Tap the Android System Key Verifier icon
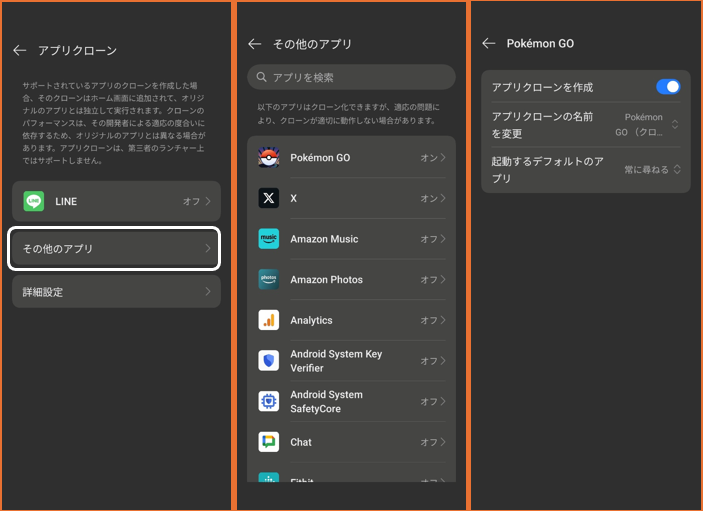Viewport: 703px width, 511px height. pyautogui.click(x=268, y=361)
